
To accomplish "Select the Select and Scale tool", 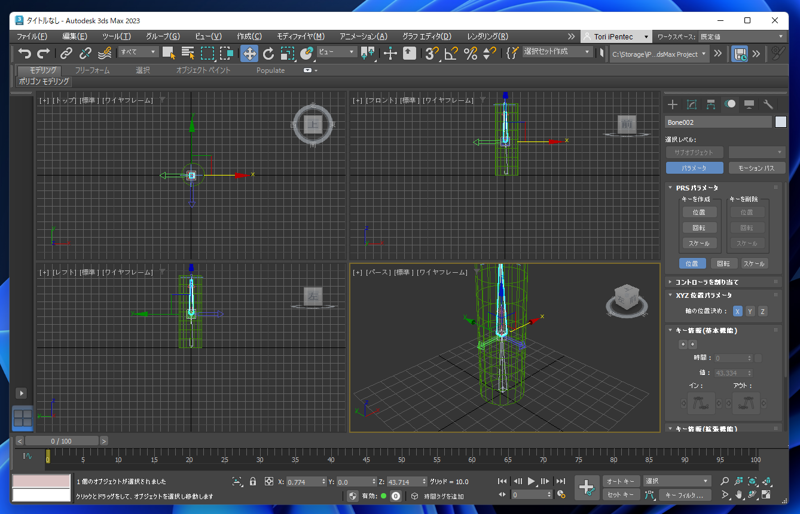I will pos(287,53).
